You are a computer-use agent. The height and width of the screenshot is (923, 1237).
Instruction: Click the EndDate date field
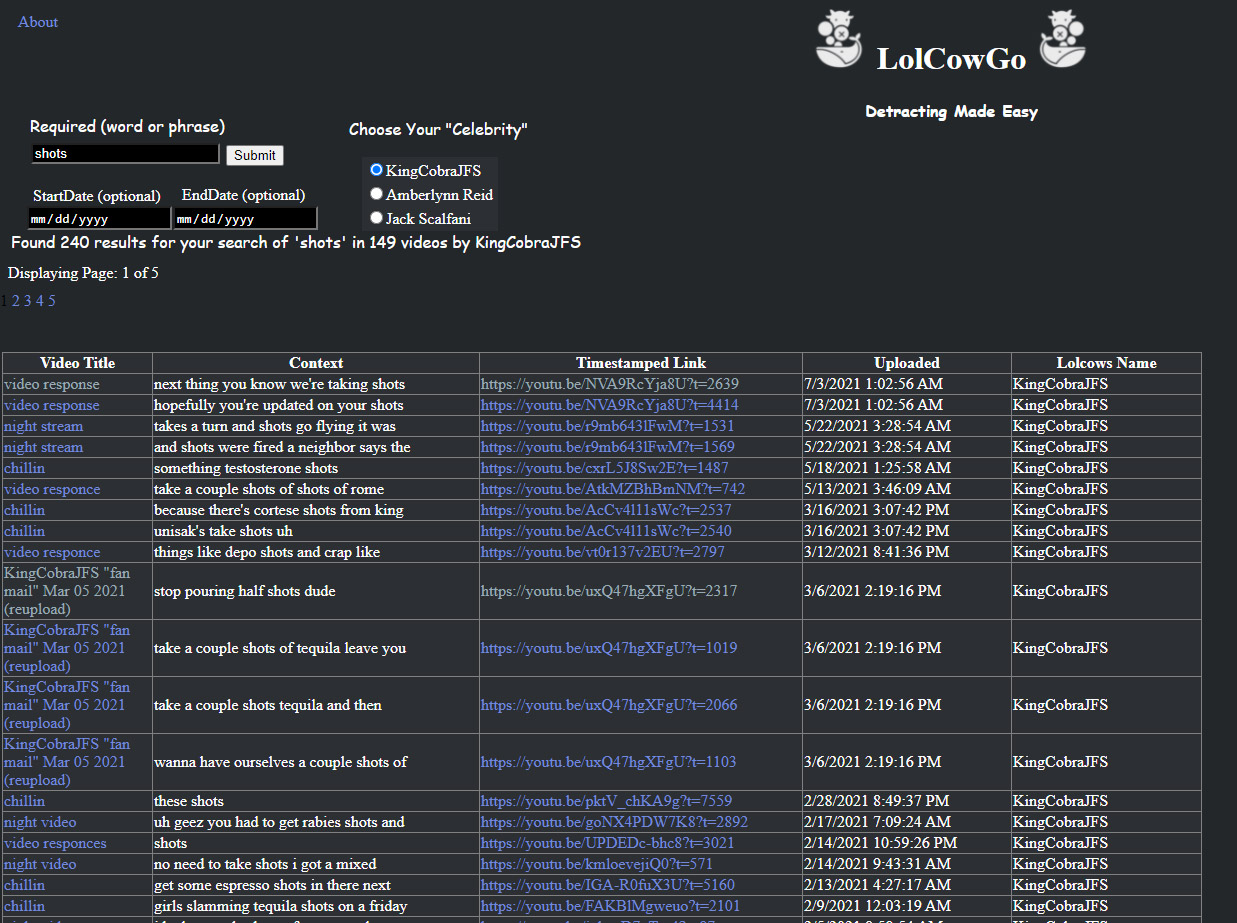click(245, 218)
